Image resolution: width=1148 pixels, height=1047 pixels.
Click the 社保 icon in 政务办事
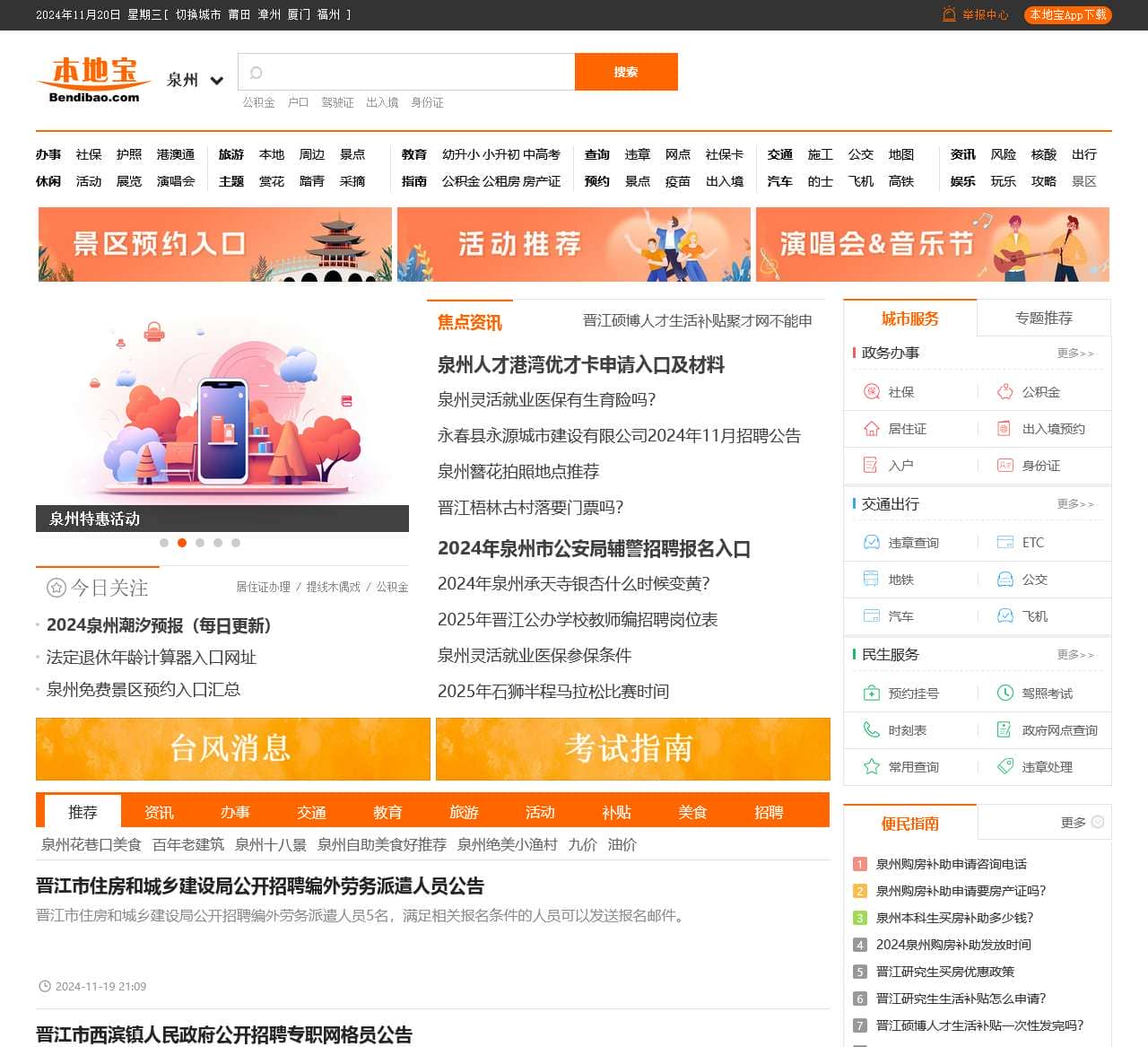pyautogui.click(x=871, y=392)
